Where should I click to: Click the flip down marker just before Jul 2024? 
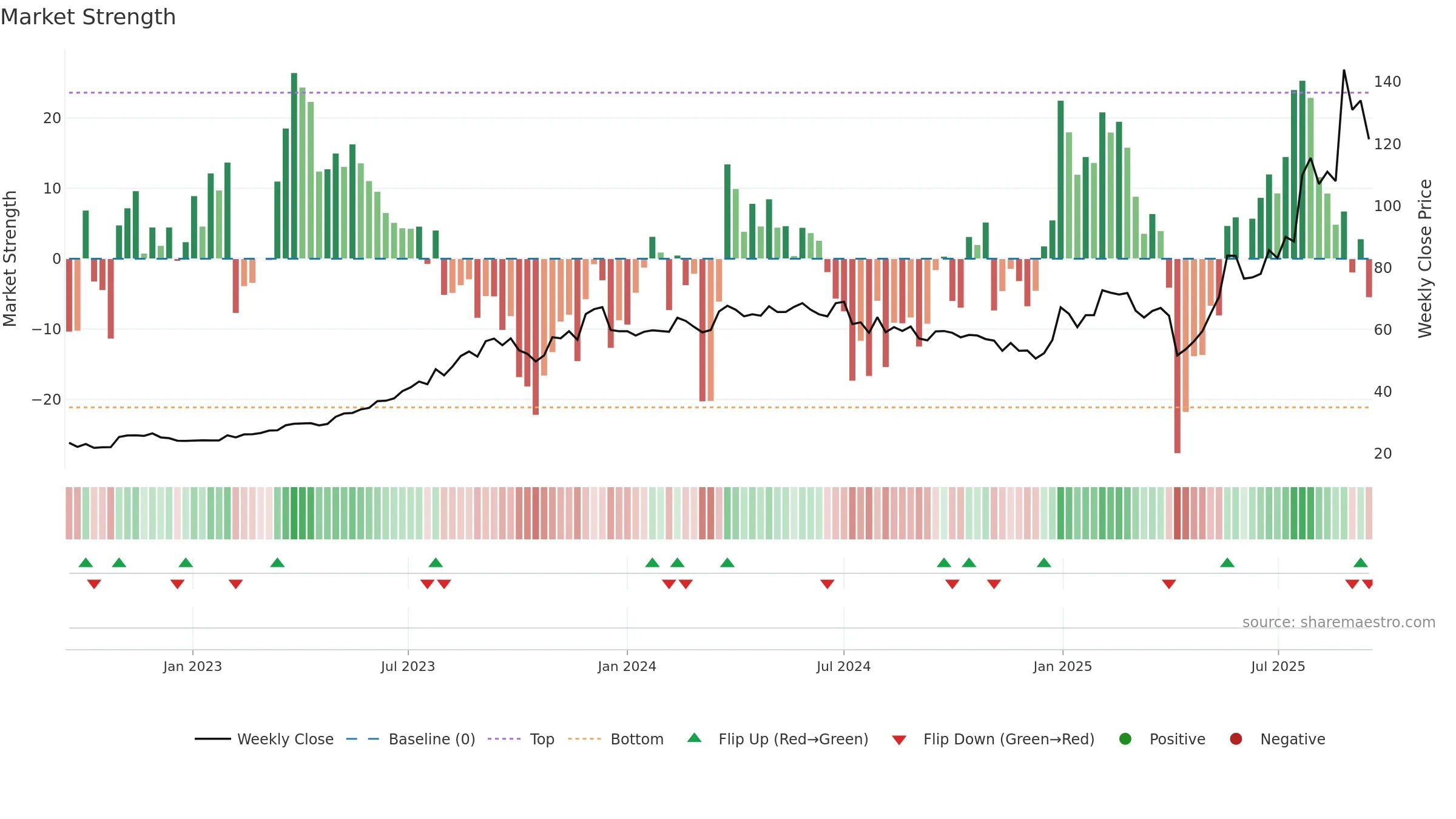tap(827, 584)
